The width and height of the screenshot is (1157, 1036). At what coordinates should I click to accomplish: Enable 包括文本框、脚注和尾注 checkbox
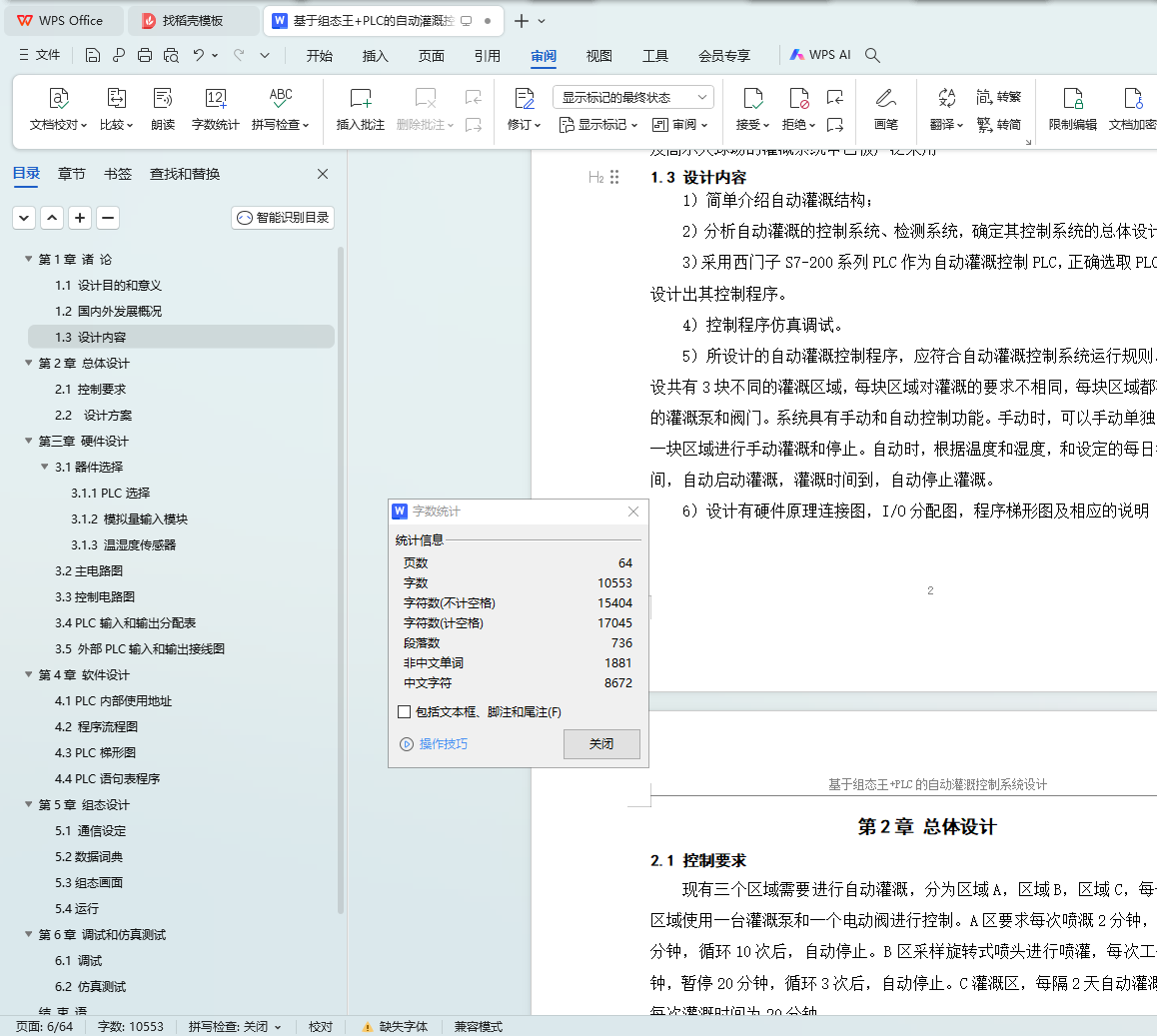405,712
